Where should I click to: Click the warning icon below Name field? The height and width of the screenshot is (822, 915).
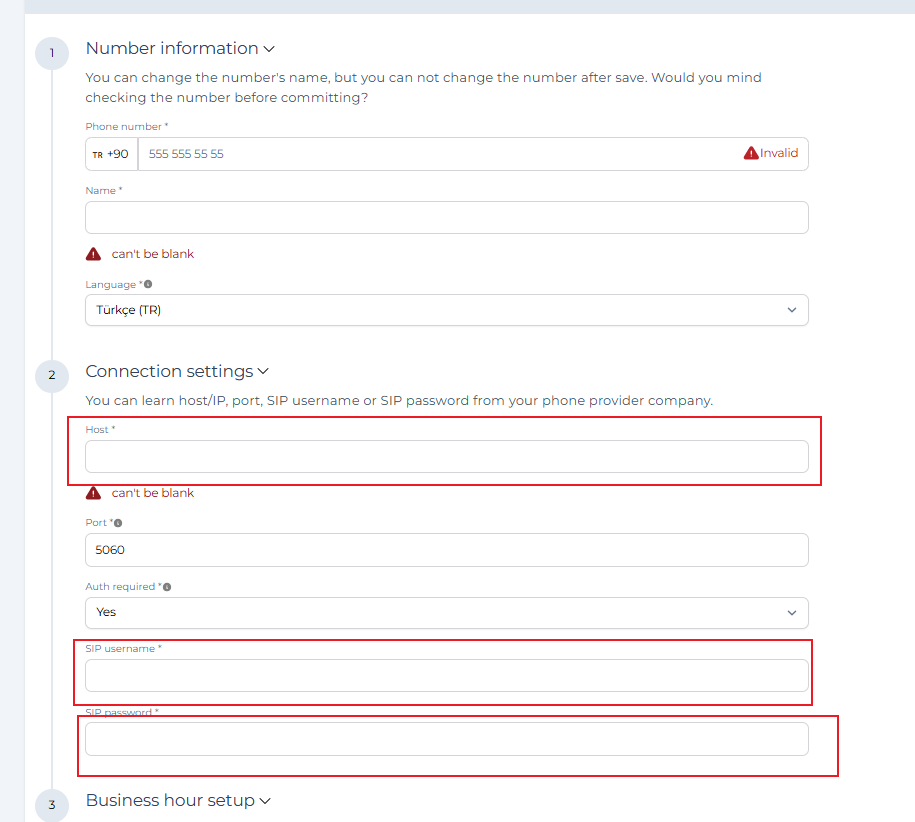pos(94,254)
